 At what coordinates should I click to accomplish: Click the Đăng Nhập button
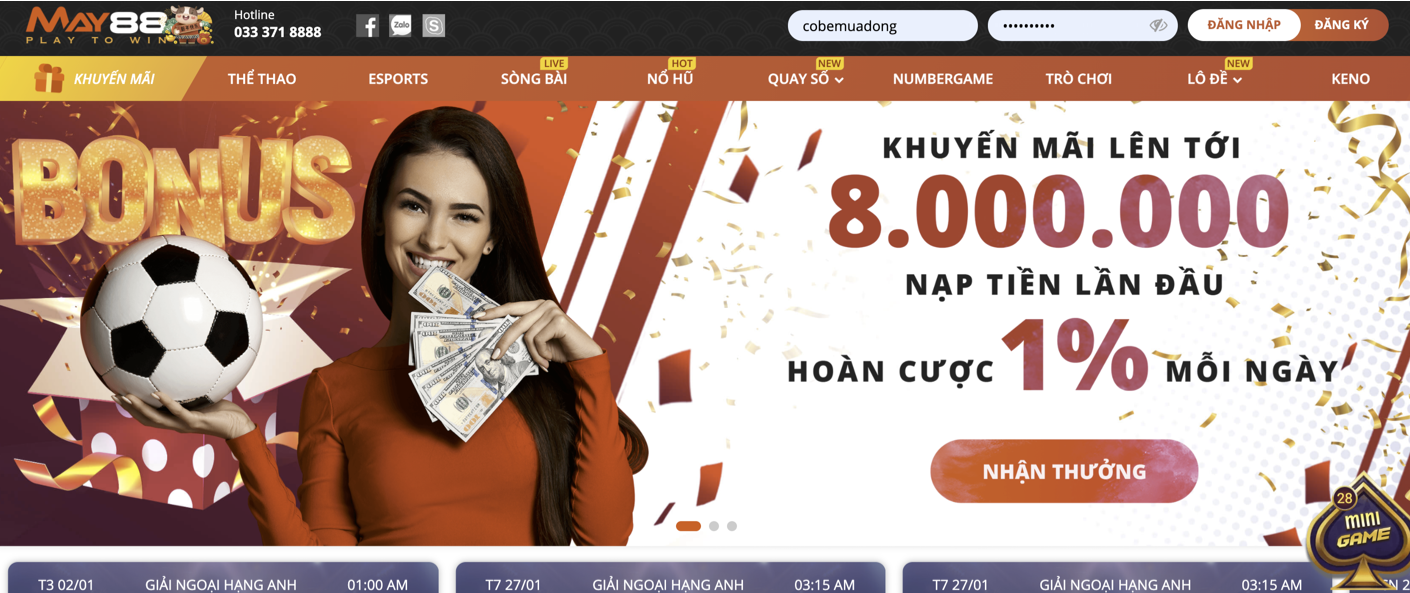coord(1244,25)
